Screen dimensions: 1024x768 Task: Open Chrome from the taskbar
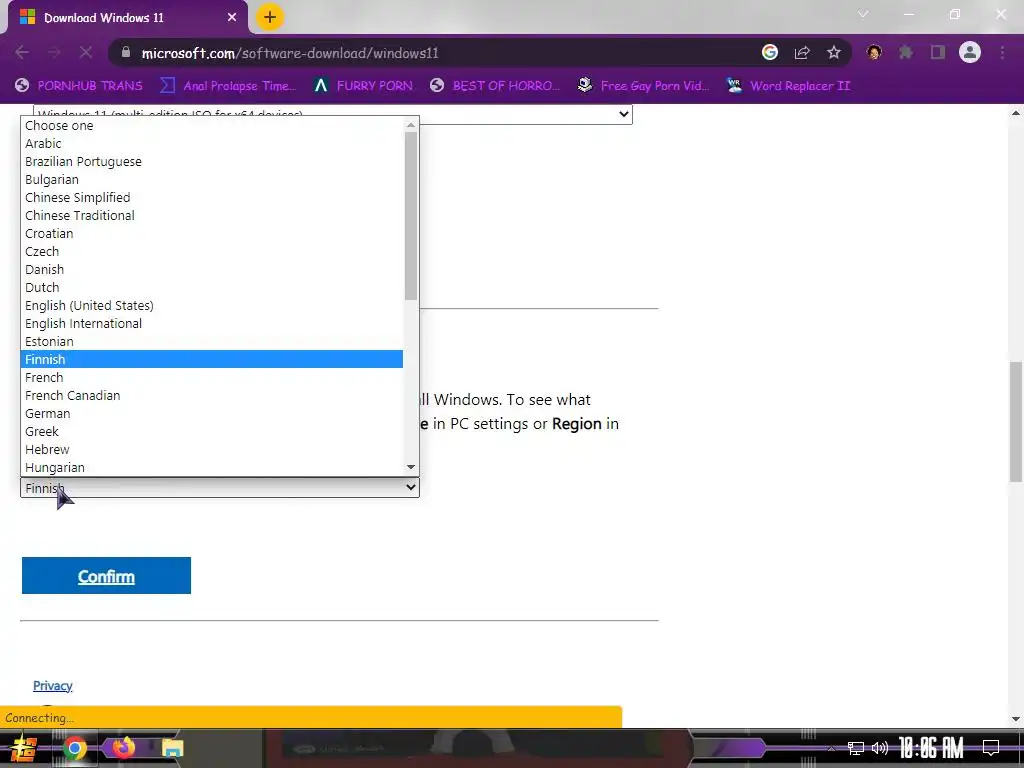tap(74, 748)
